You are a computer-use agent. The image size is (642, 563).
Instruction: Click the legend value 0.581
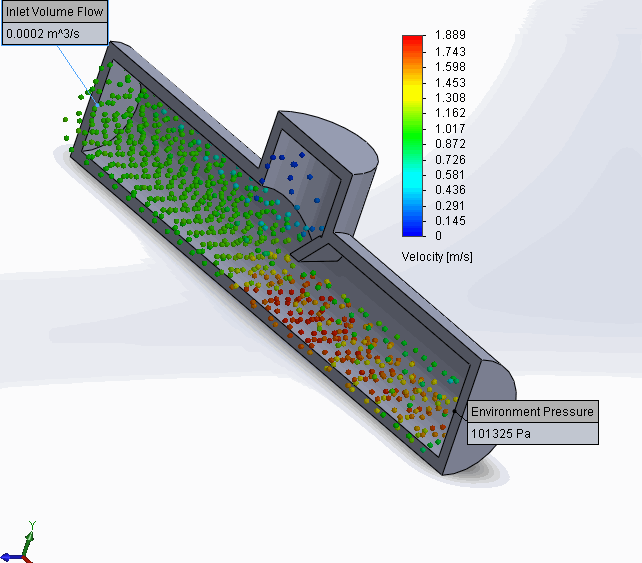[x=450, y=175]
